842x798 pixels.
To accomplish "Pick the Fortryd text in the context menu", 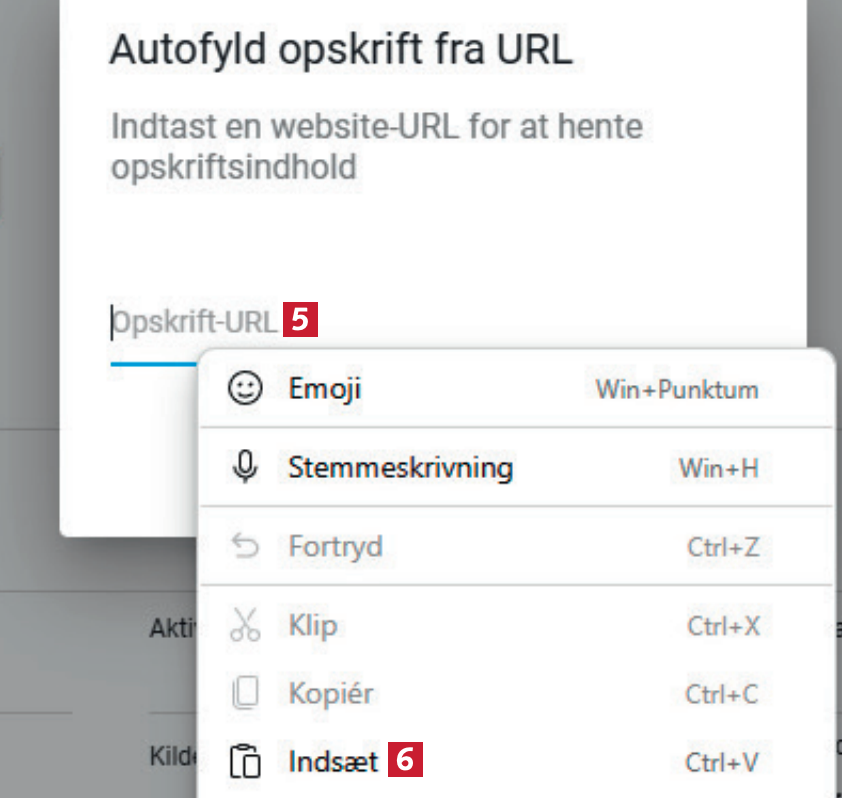I will pyautogui.click(x=335, y=547).
